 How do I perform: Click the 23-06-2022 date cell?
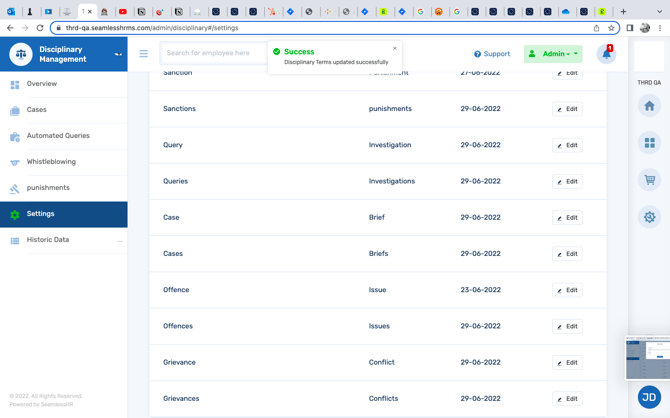[x=480, y=290]
